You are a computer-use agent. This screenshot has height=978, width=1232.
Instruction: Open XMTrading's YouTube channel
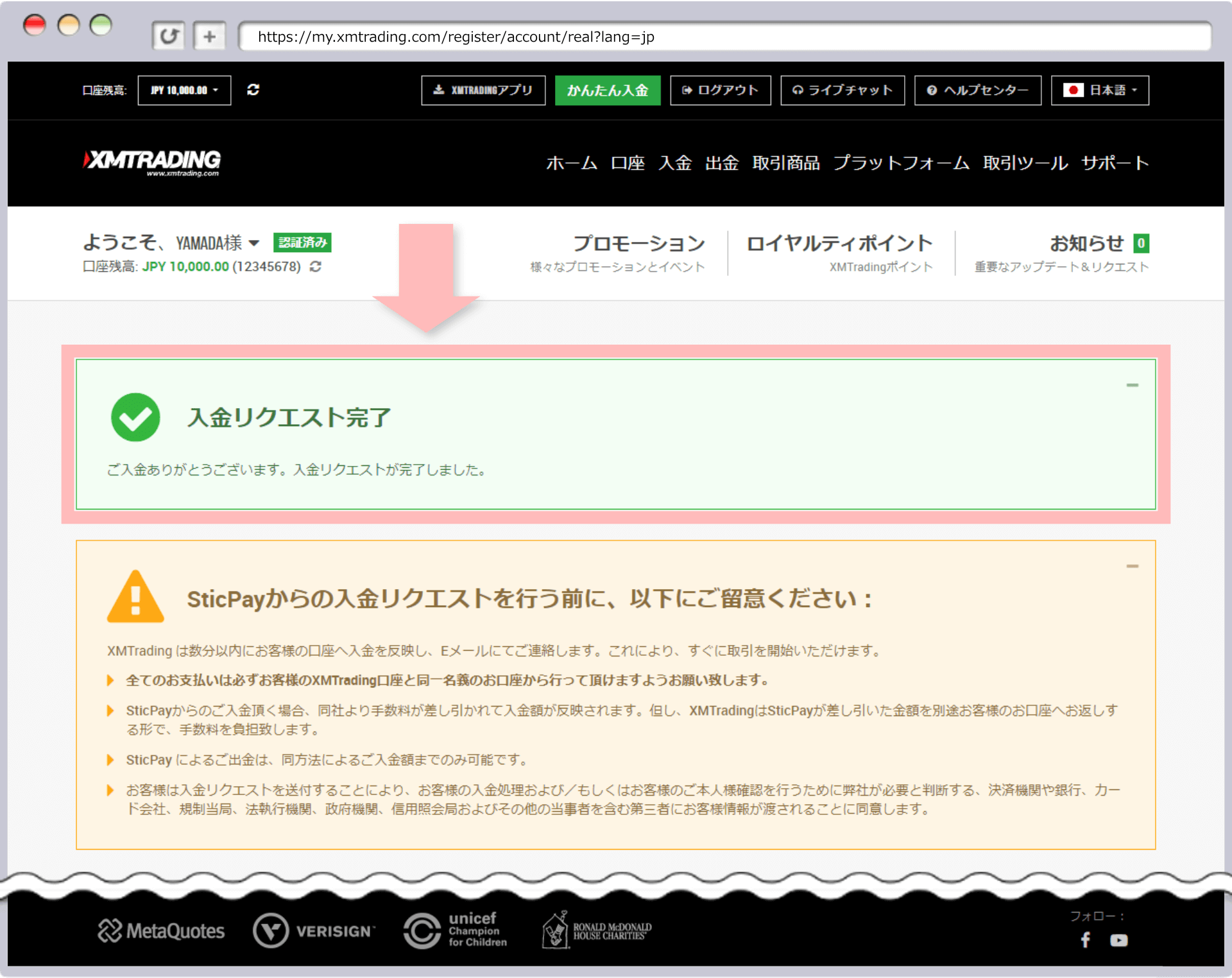1119,941
